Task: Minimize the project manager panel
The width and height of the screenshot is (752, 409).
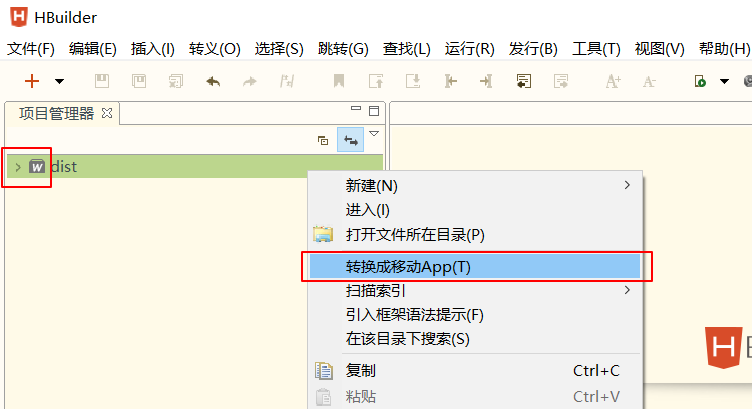Action: tap(356, 108)
